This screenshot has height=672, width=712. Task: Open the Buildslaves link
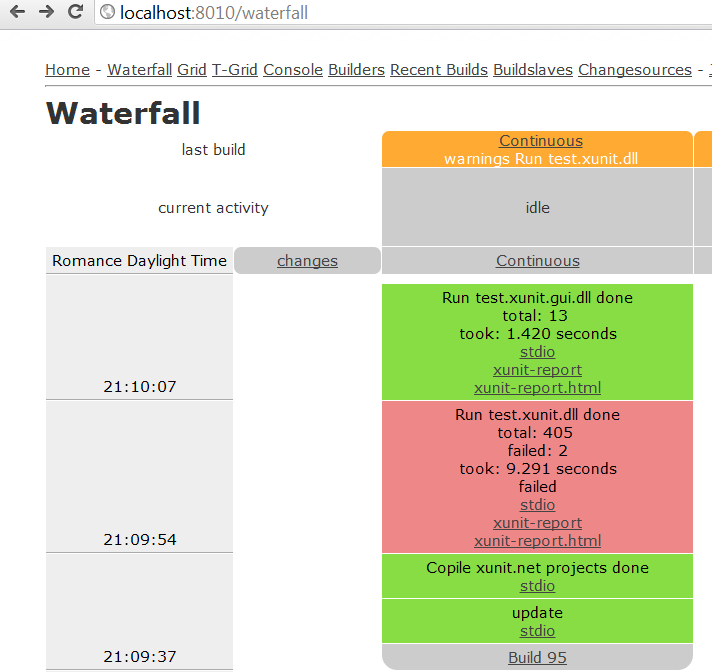(x=533, y=70)
